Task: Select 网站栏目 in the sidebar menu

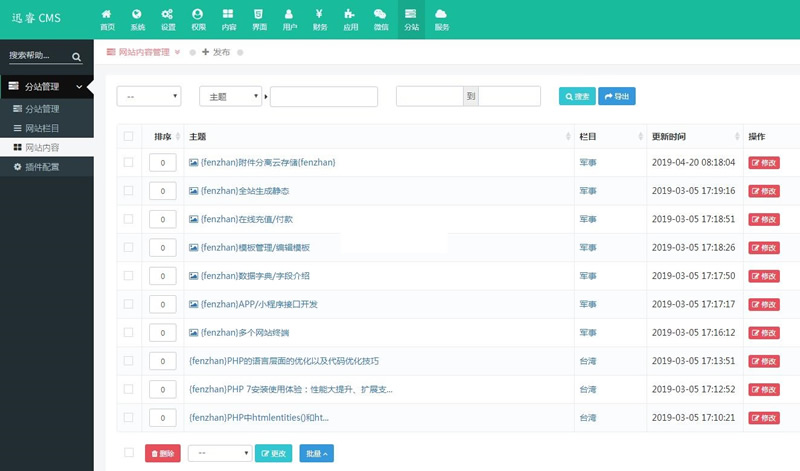Action: (42, 128)
